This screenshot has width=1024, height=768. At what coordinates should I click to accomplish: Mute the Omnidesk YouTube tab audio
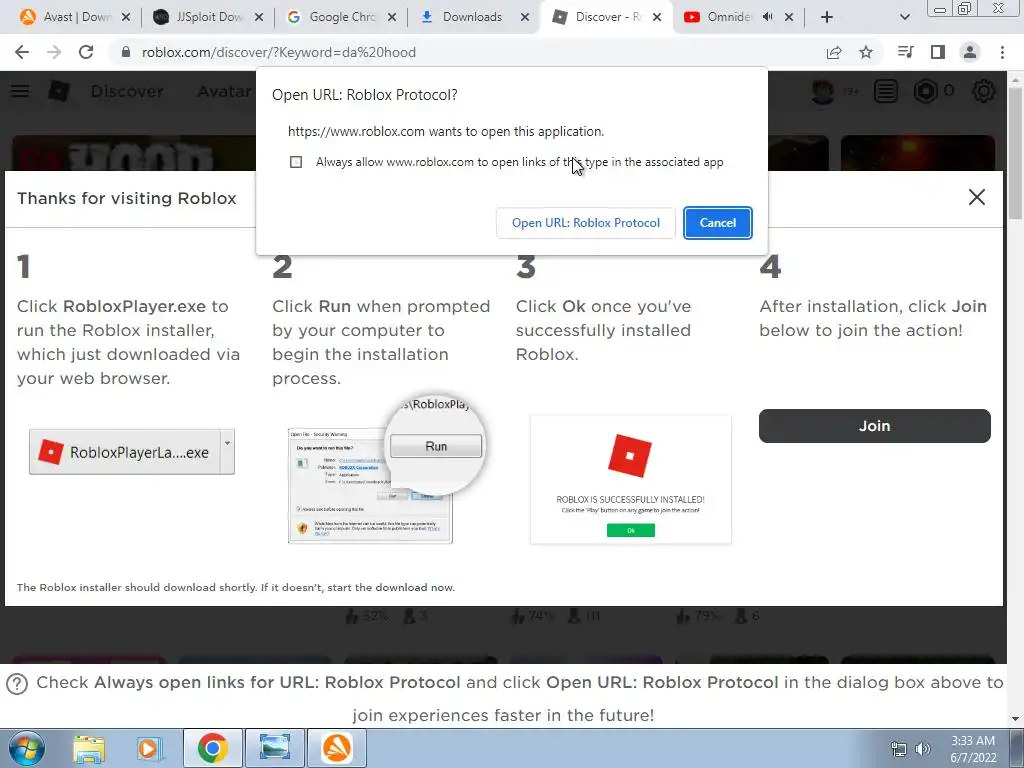pos(768,17)
